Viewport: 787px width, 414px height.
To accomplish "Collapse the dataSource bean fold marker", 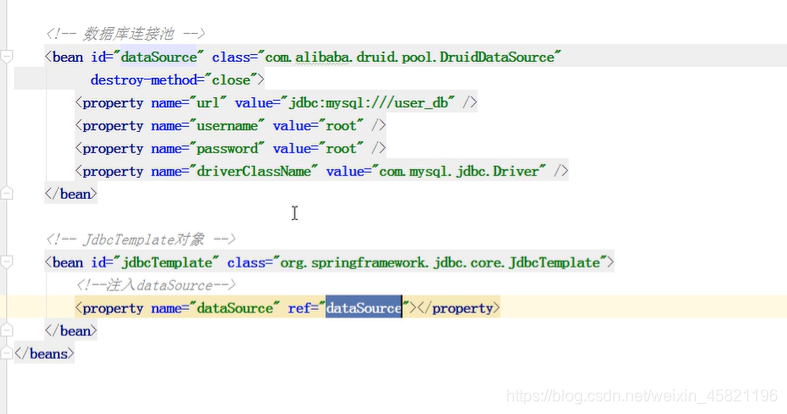I will pyautogui.click(x=7, y=57).
